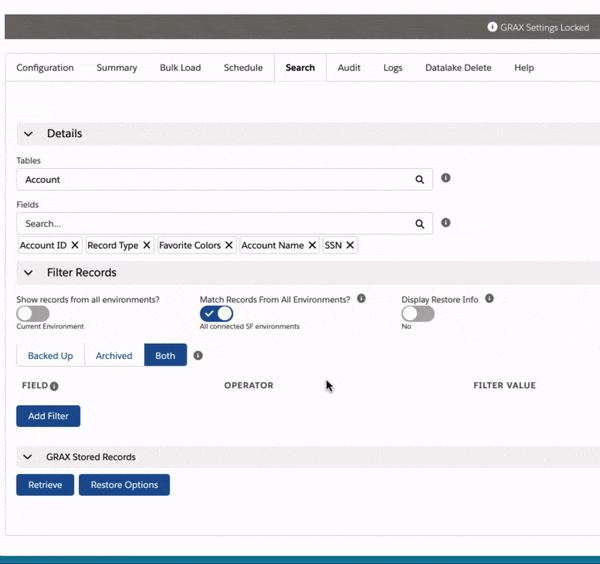
Task: Open the Help tab
Action: tap(524, 68)
